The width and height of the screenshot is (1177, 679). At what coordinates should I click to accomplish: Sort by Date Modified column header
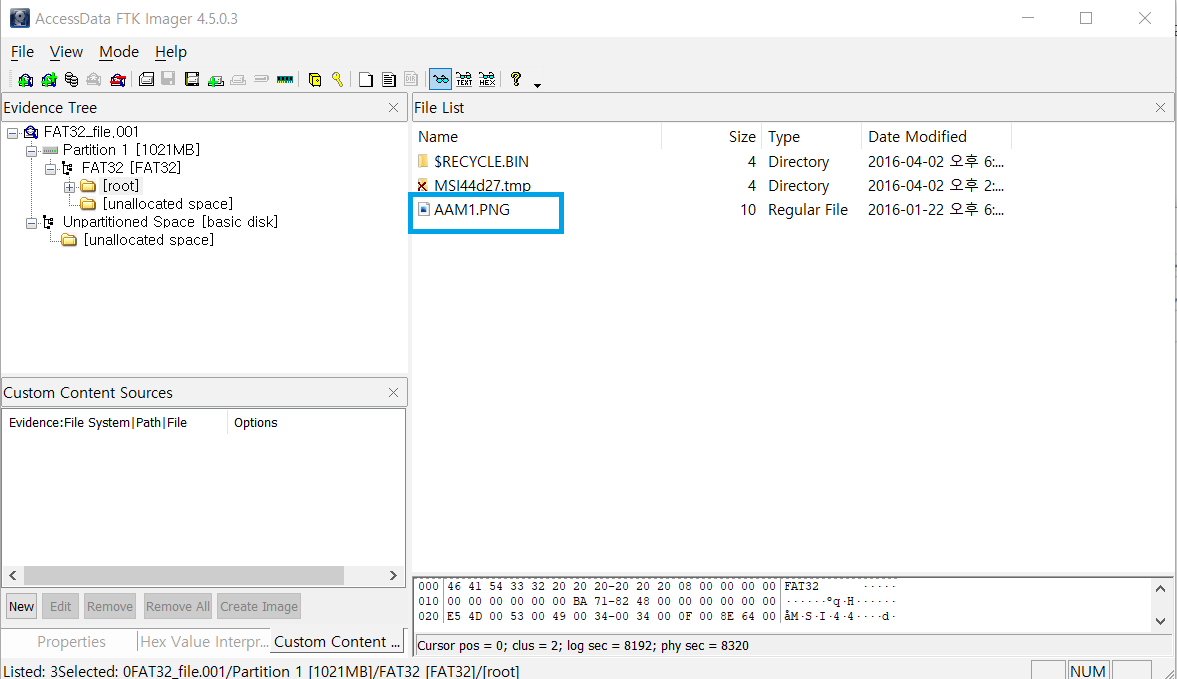pyautogui.click(x=936, y=137)
